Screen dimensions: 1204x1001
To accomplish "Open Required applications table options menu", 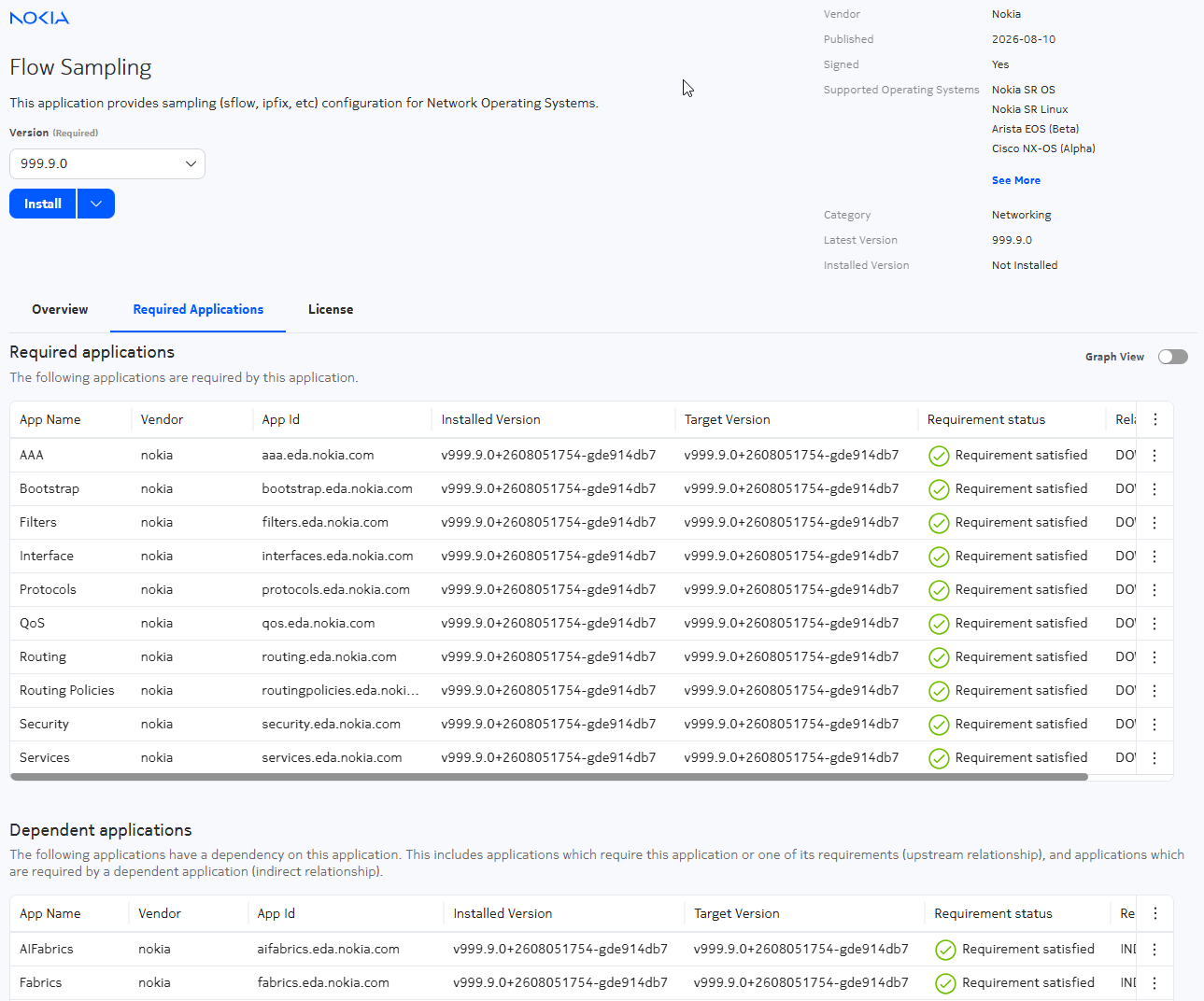I will point(1155,420).
